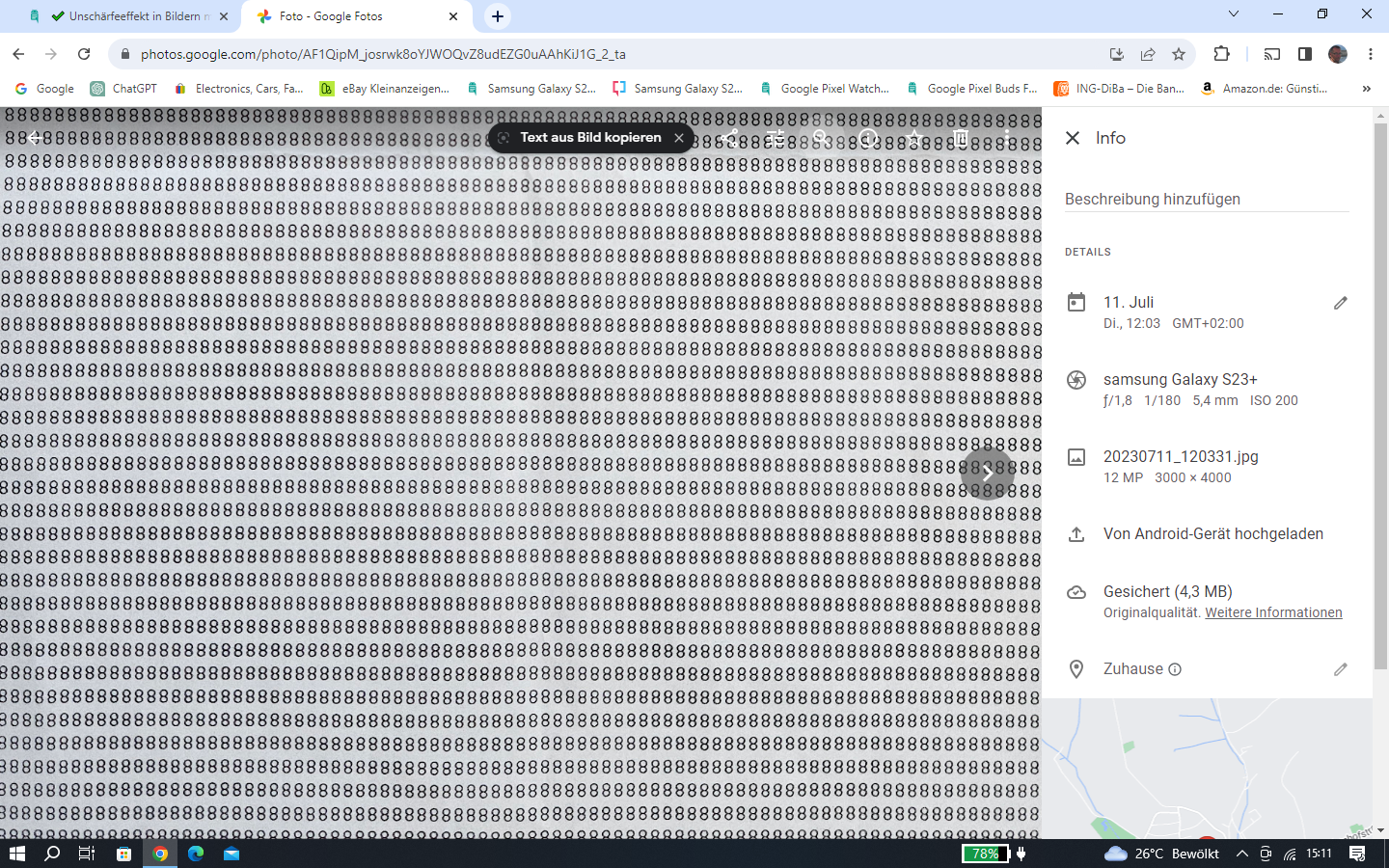
Task: Open the photo's three-dot more options menu
Action: coord(1007,138)
